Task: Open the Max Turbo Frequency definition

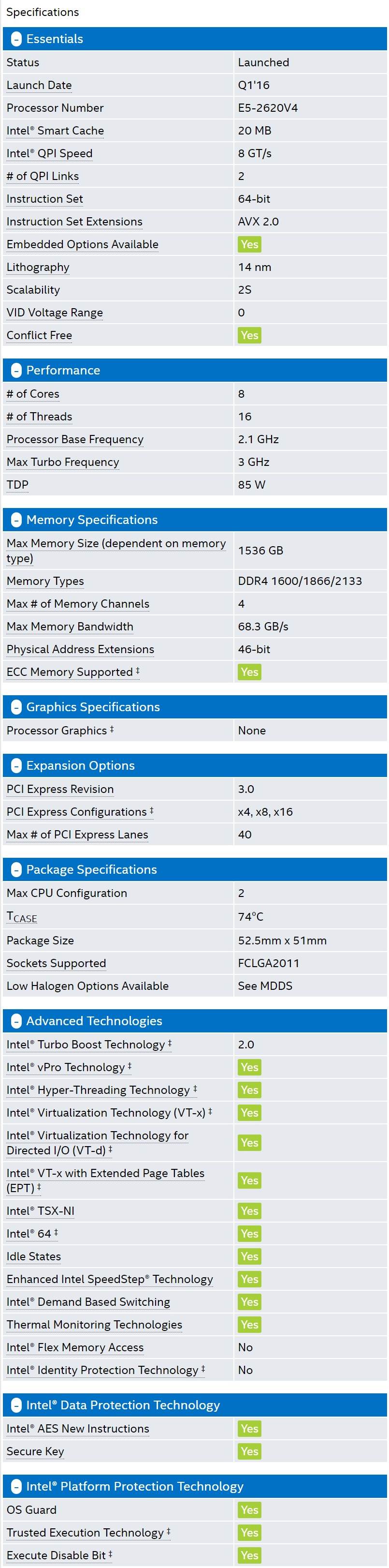Action: pyautogui.click(x=63, y=462)
